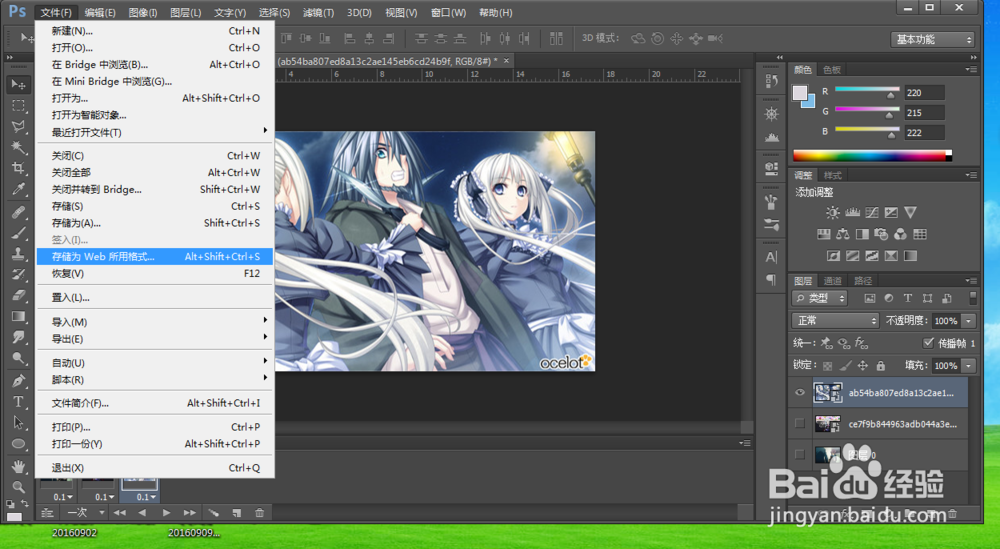
Task: Click the foreground color swatch
Action: (800, 93)
